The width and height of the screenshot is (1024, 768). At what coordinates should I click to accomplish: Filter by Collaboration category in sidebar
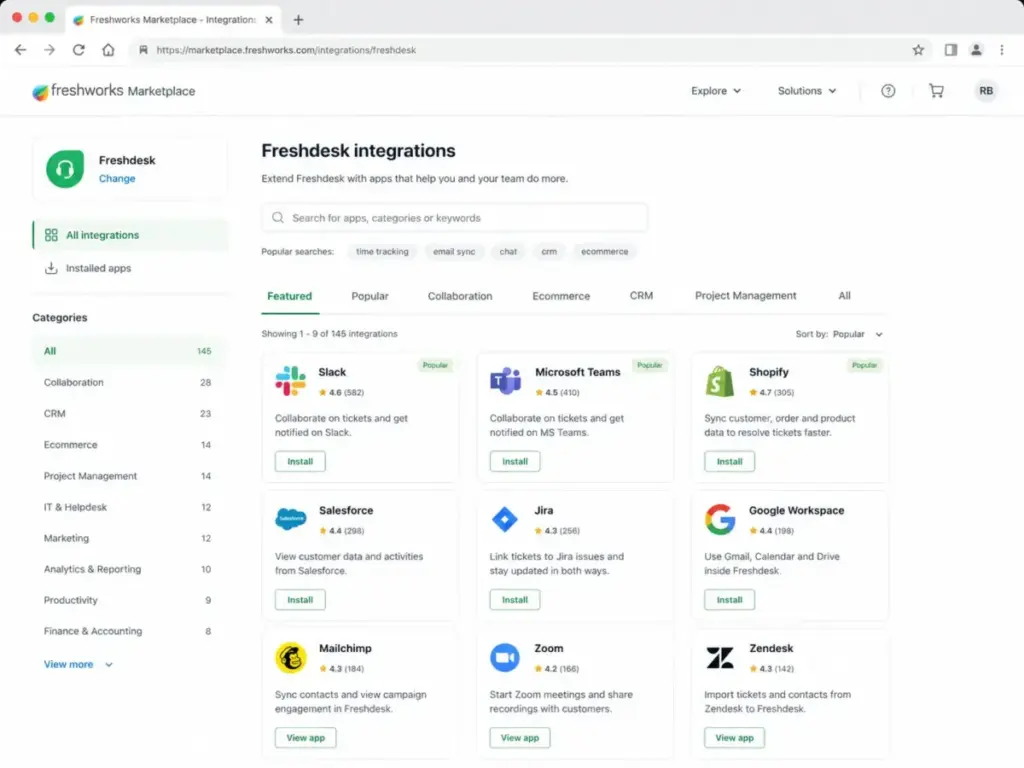pyautogui.click(x=129, y=382)
